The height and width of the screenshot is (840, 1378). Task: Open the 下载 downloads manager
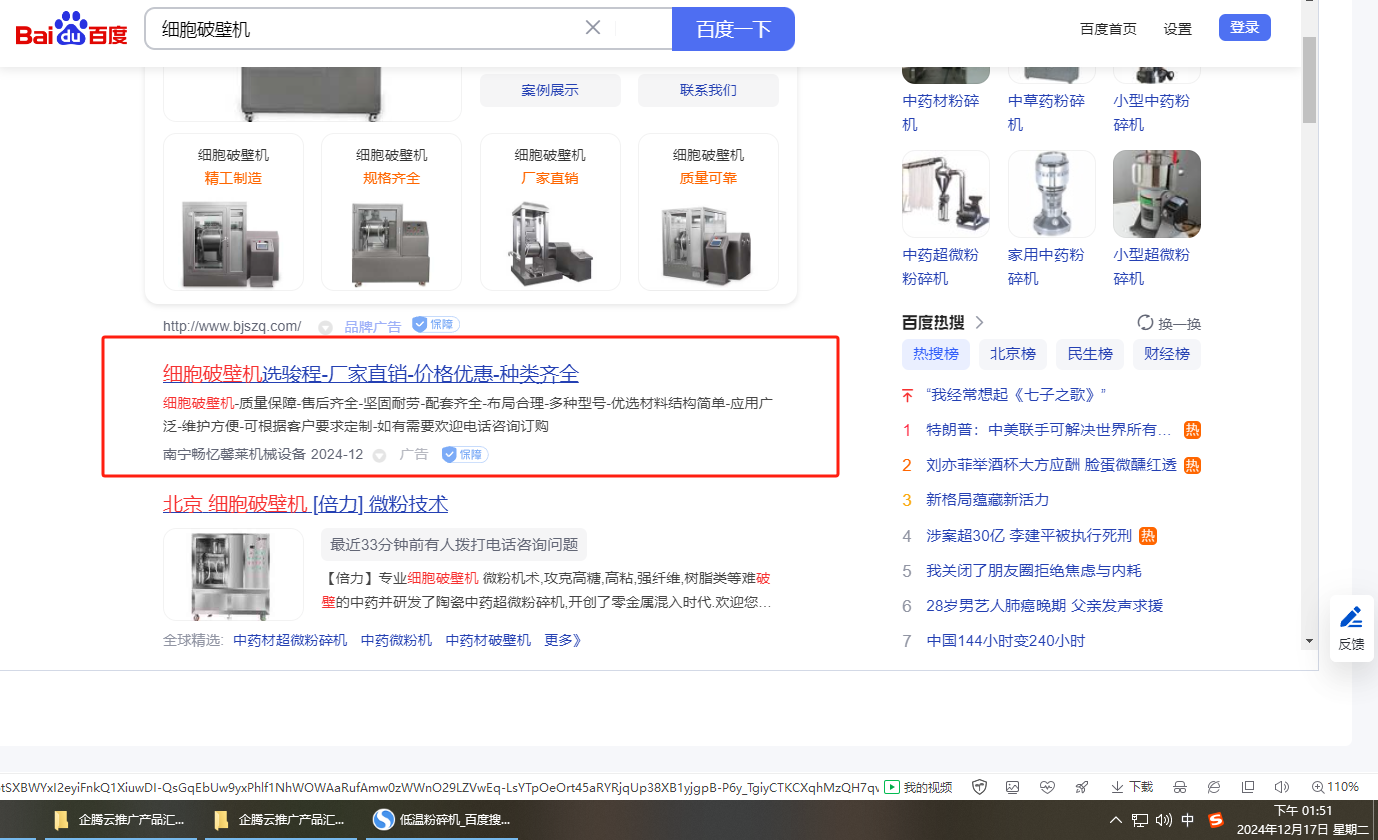click(1131, 787)
